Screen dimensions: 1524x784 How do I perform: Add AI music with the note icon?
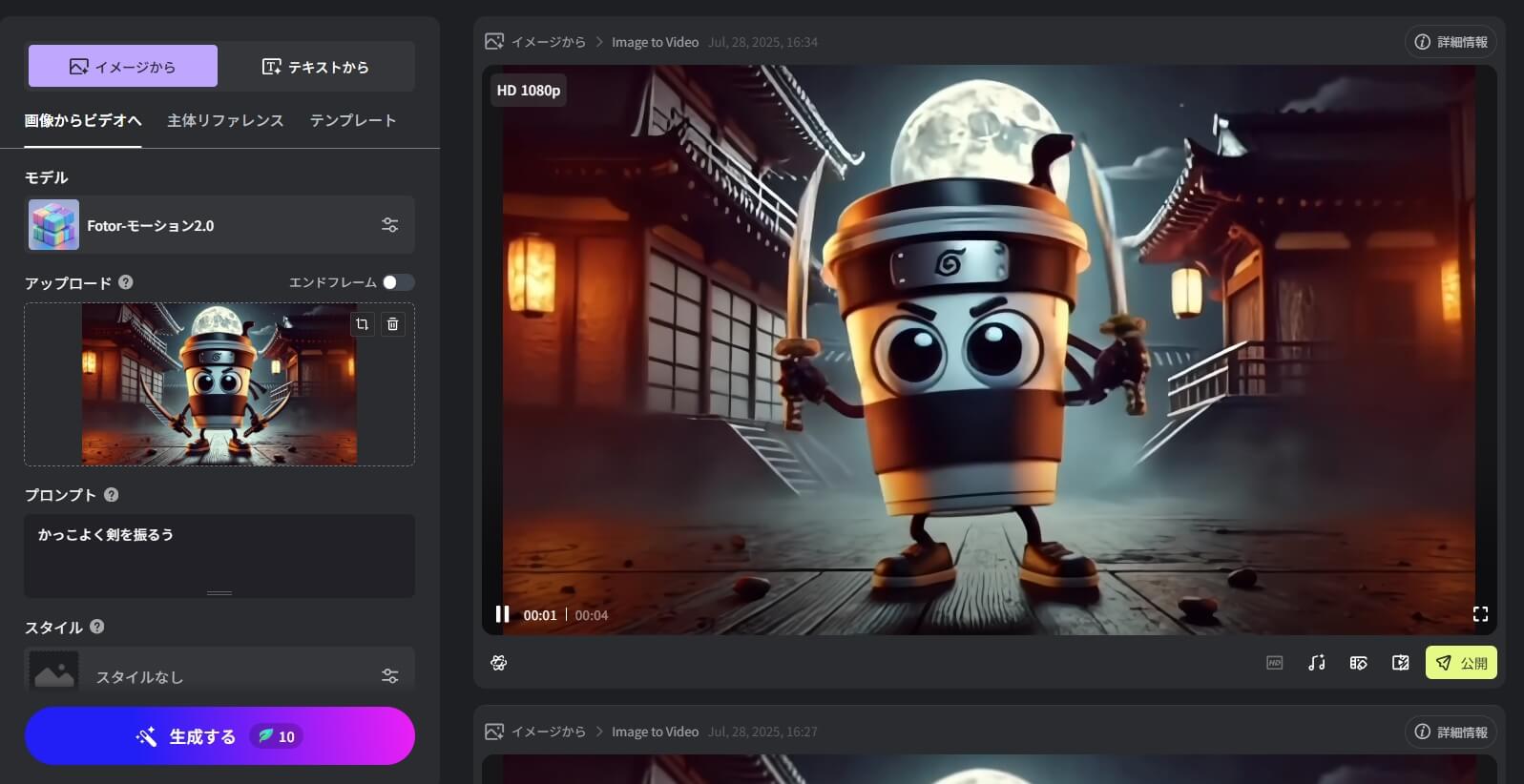(x=1316, y=663)
